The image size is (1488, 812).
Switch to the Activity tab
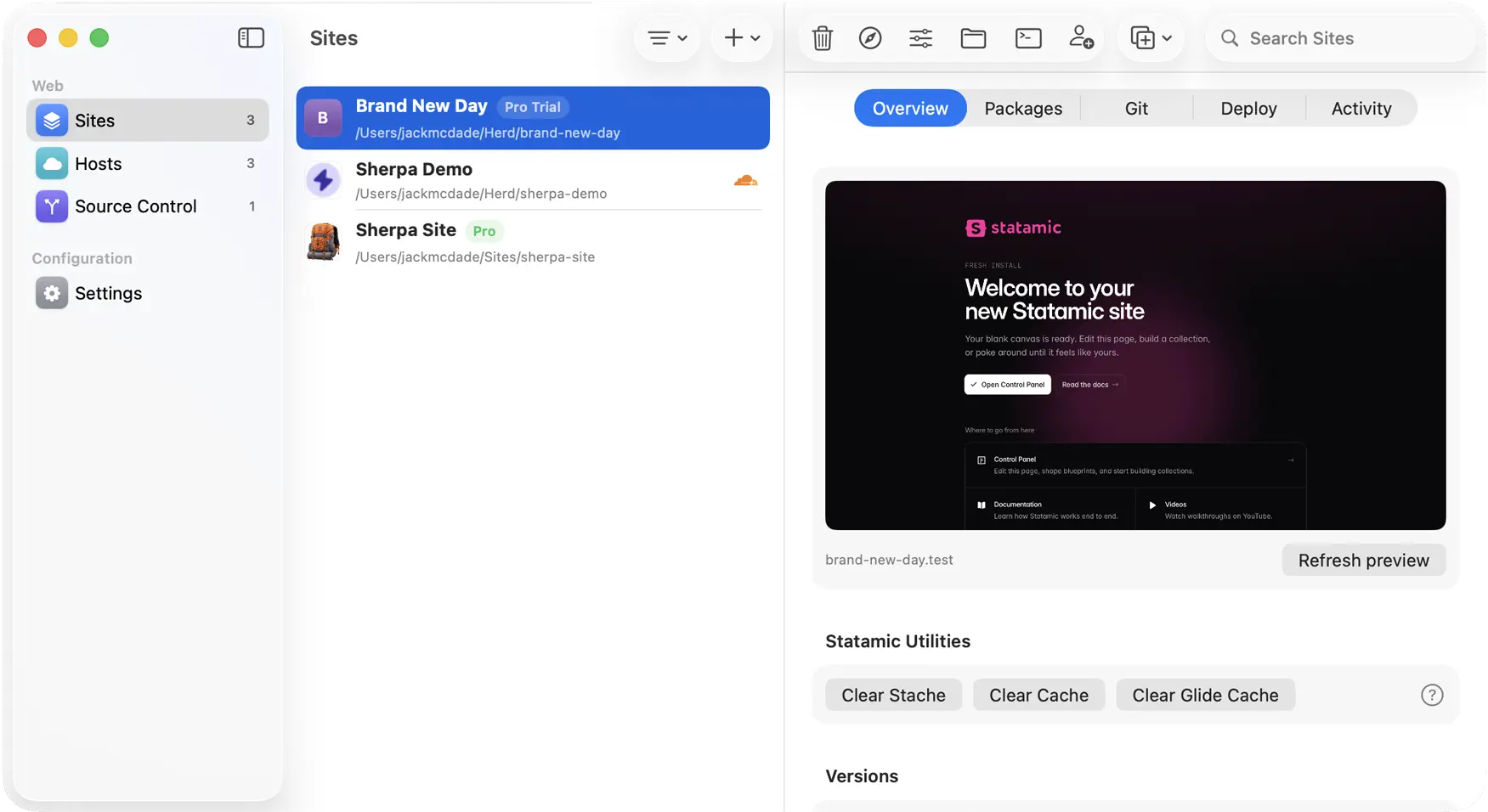1361,109
